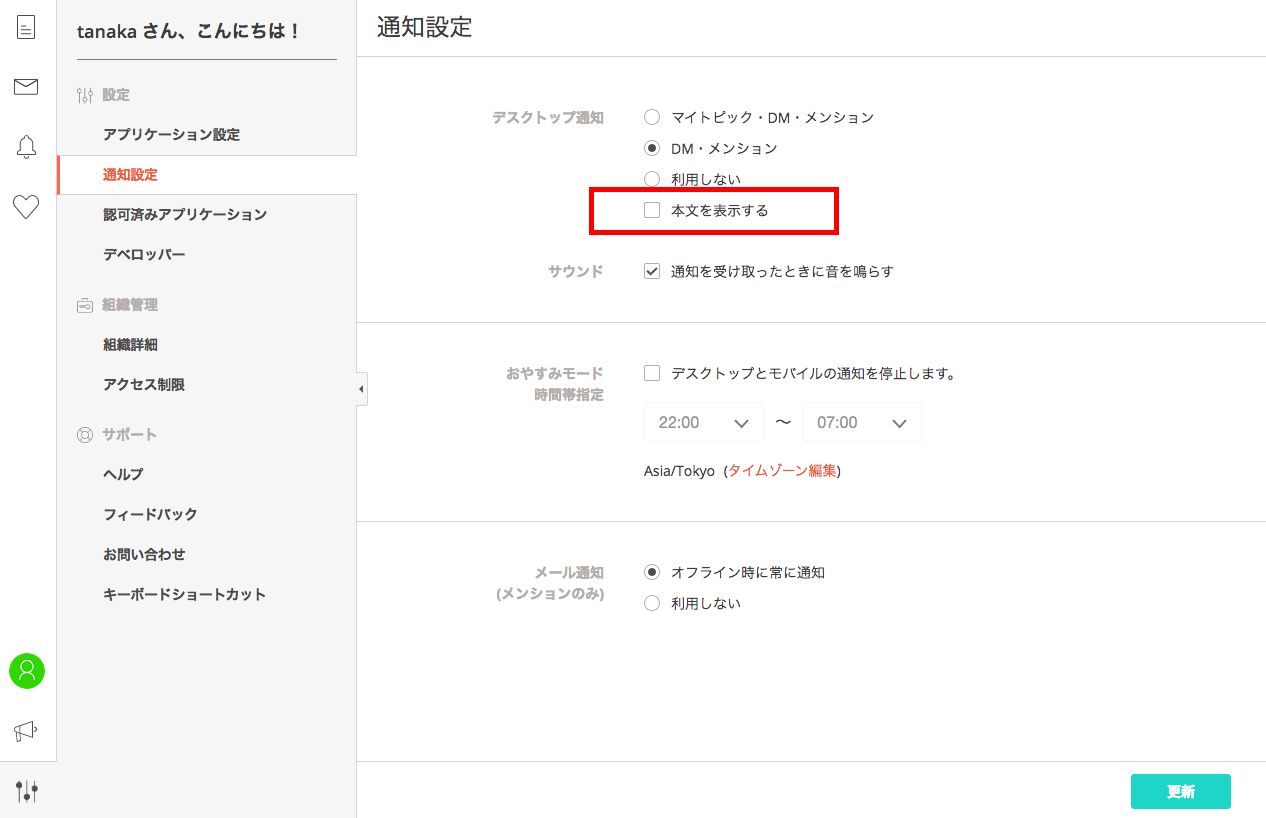Viewport: 1266px width, 818px height.
Task: Check デスクトップとモバイルの通知を停止します
Action: pyautogui.click(x=652, y=373)
